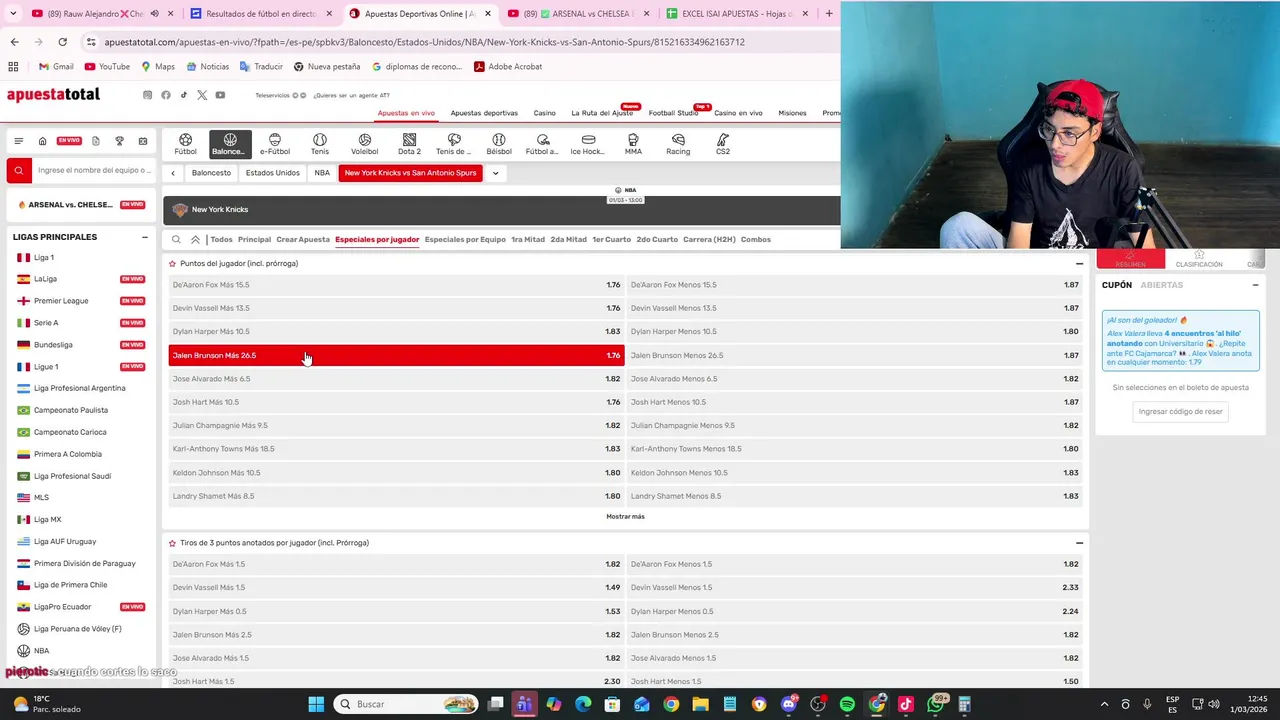The height and width of the screenshot is (720, 1280).
Task: Open the Racing sport category
Action: coord(678,144)
